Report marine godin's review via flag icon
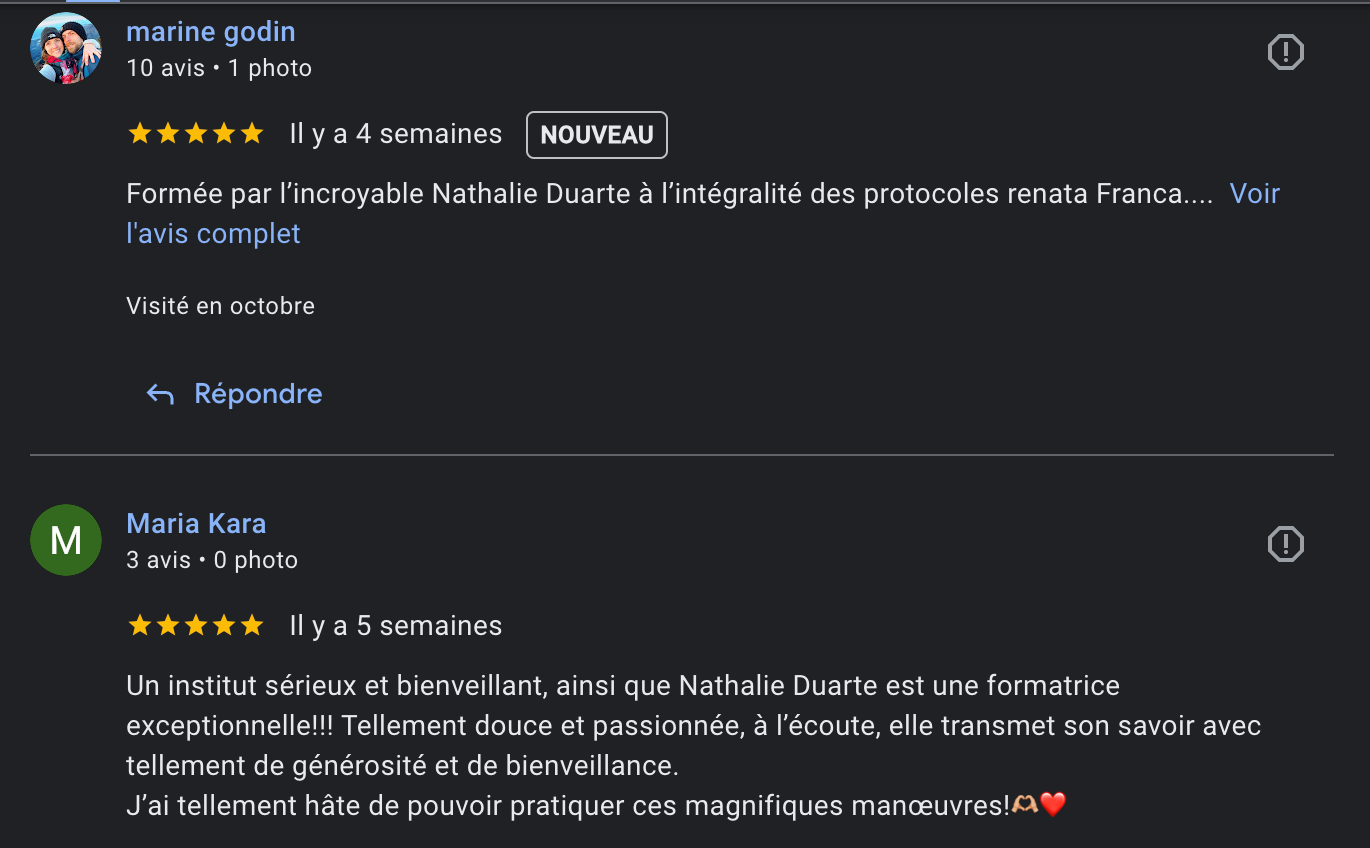1370x848 pixels. tap(1285, 52)
